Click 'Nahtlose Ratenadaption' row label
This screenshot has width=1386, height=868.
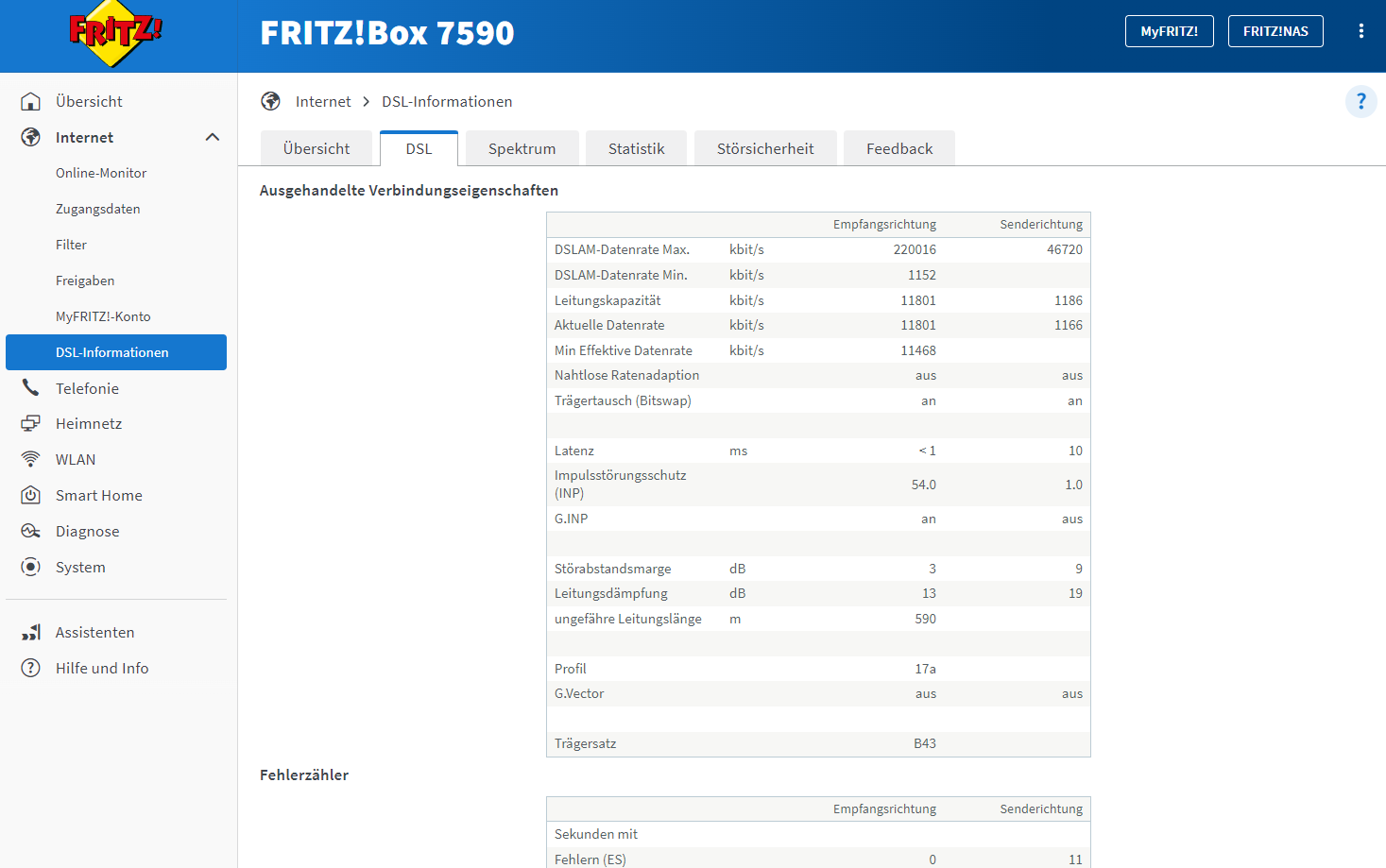tap(627, 375)
